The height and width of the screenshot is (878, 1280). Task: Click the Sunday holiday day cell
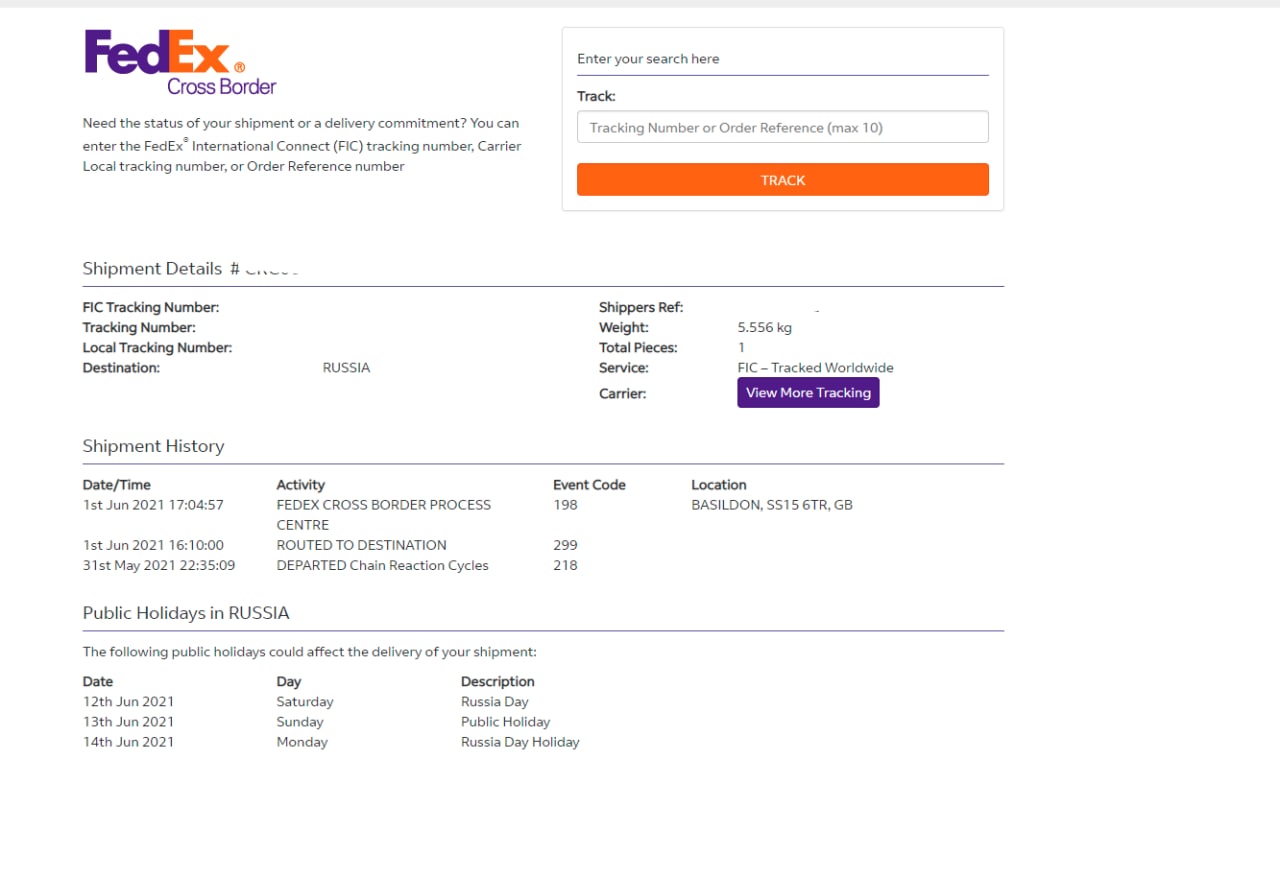(x=300, y=722)
